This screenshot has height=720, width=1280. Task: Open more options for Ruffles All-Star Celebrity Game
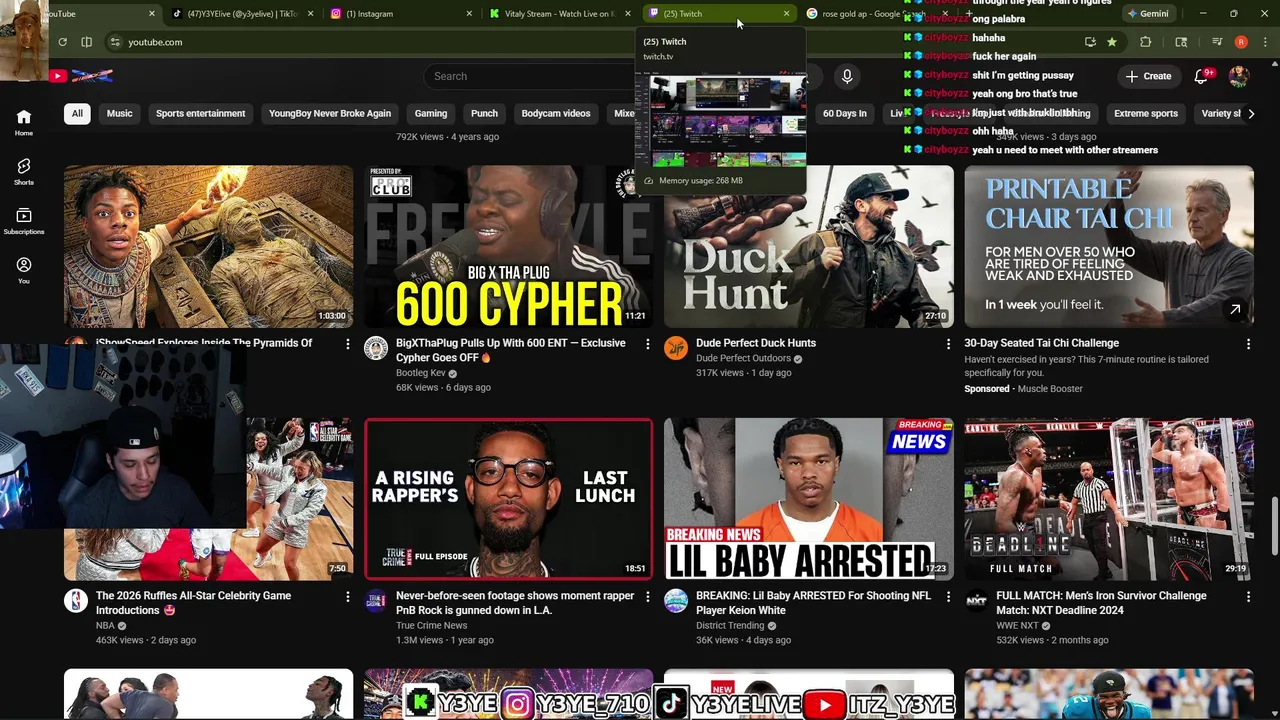tap(348, 596)
